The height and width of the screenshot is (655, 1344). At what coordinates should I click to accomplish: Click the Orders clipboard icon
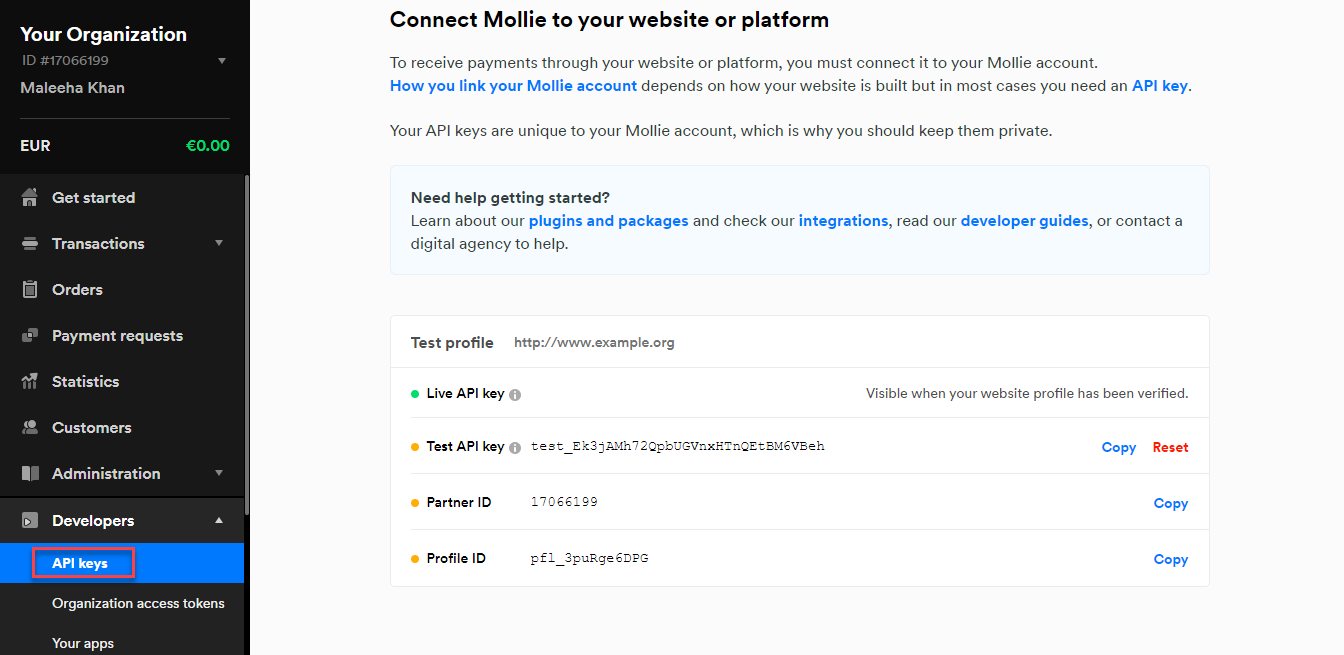coord(30,289)
